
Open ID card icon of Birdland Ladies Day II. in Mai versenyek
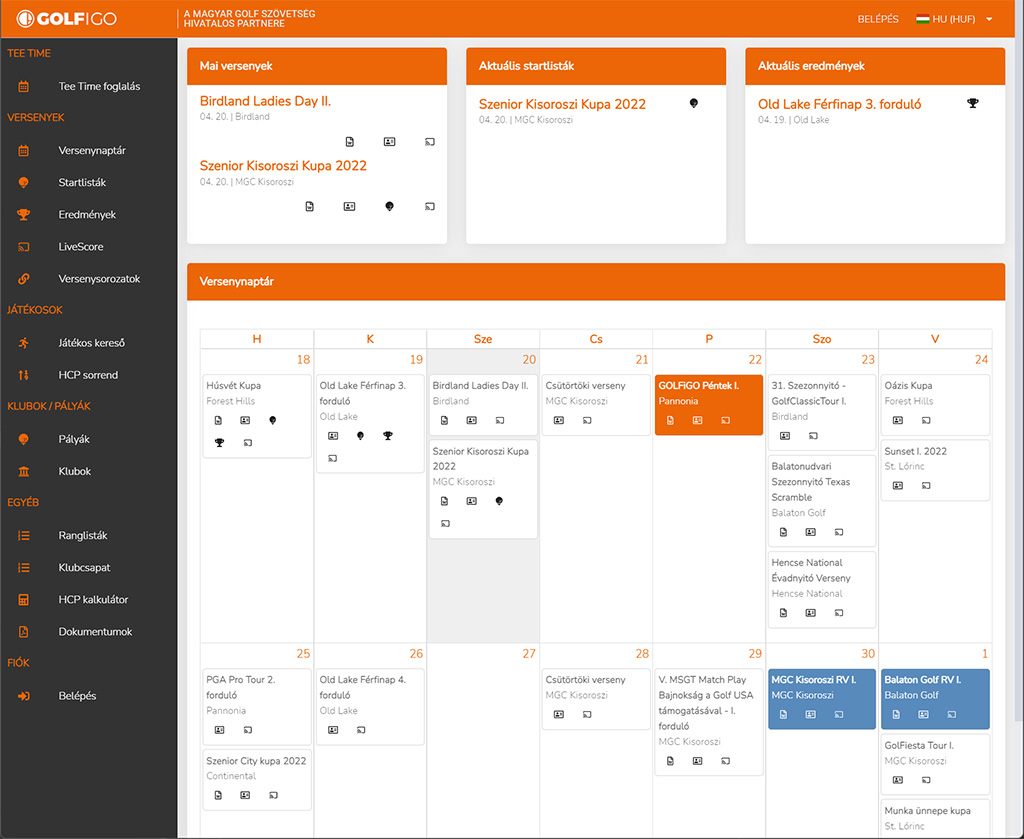coord(390,142)
